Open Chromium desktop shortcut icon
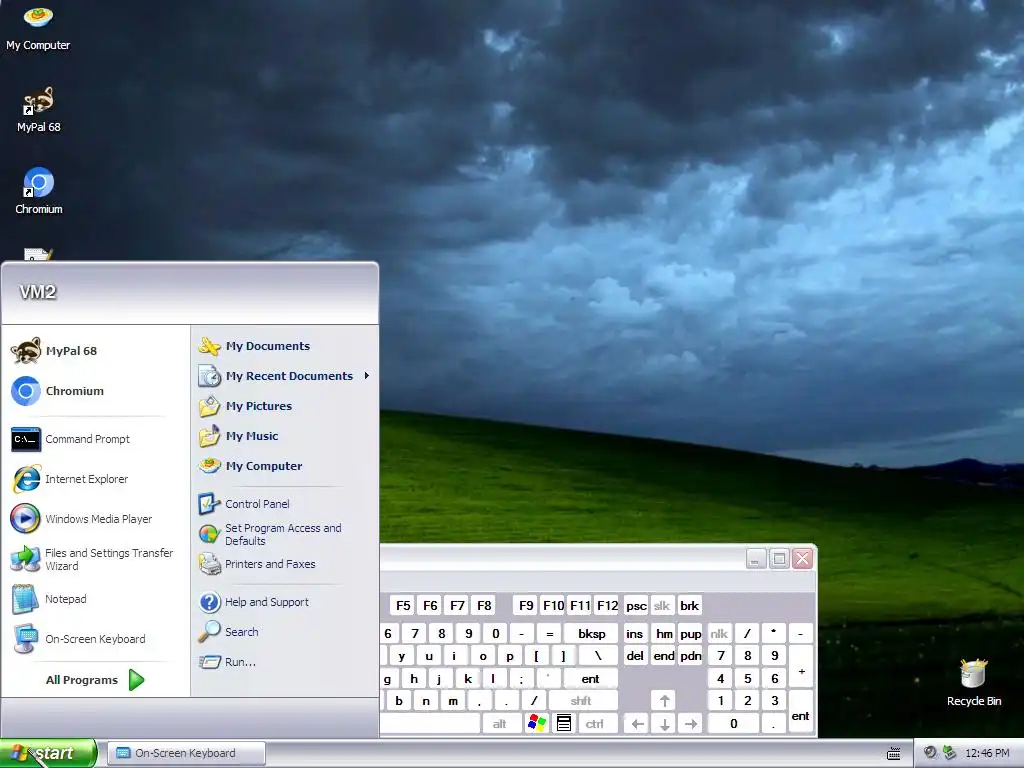This screenshot has width=1024, height=768. (39, 190)
